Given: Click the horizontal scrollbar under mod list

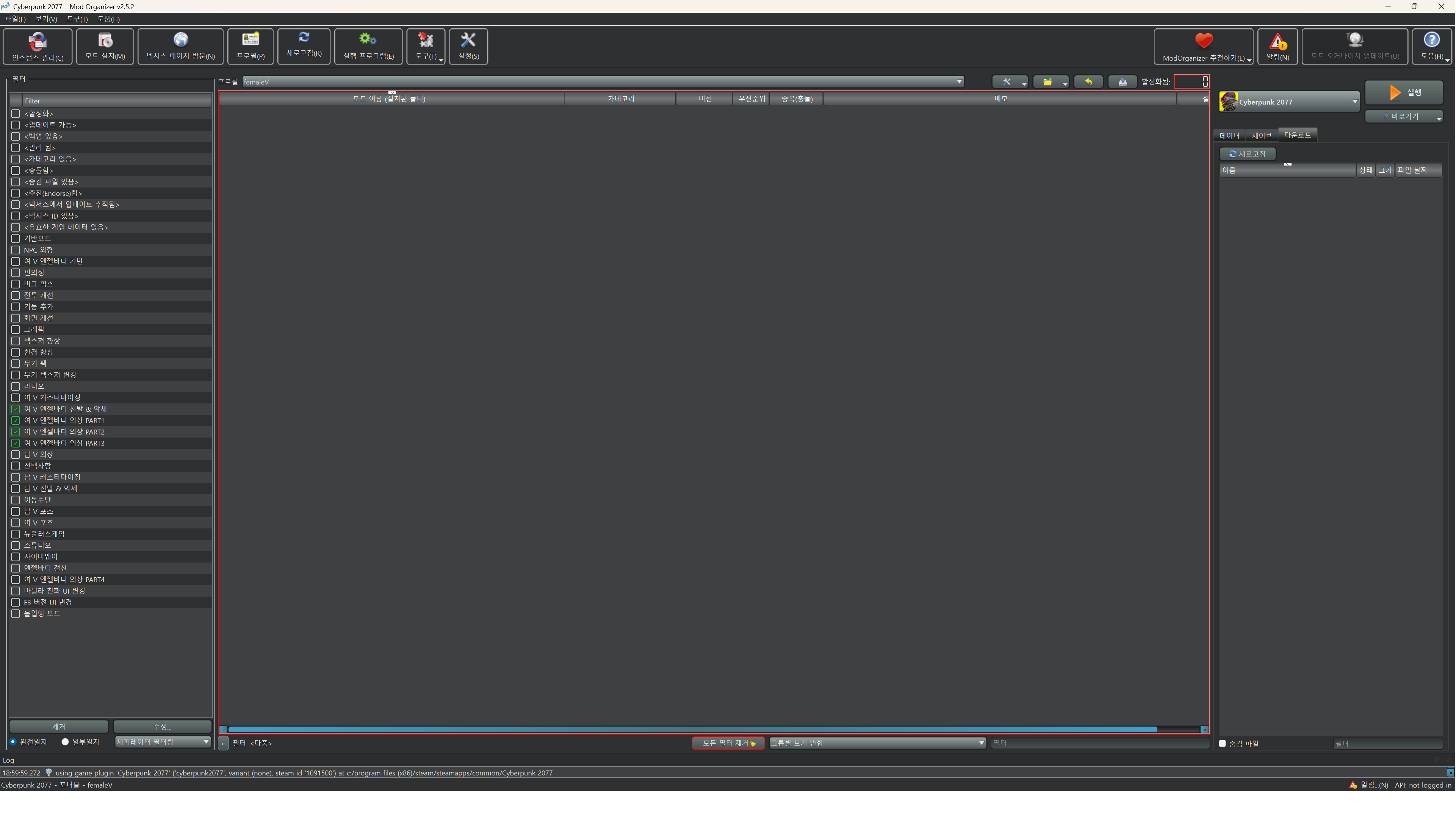Looking at the screenshot, I should pyautogui.click(x=692, y=730).
